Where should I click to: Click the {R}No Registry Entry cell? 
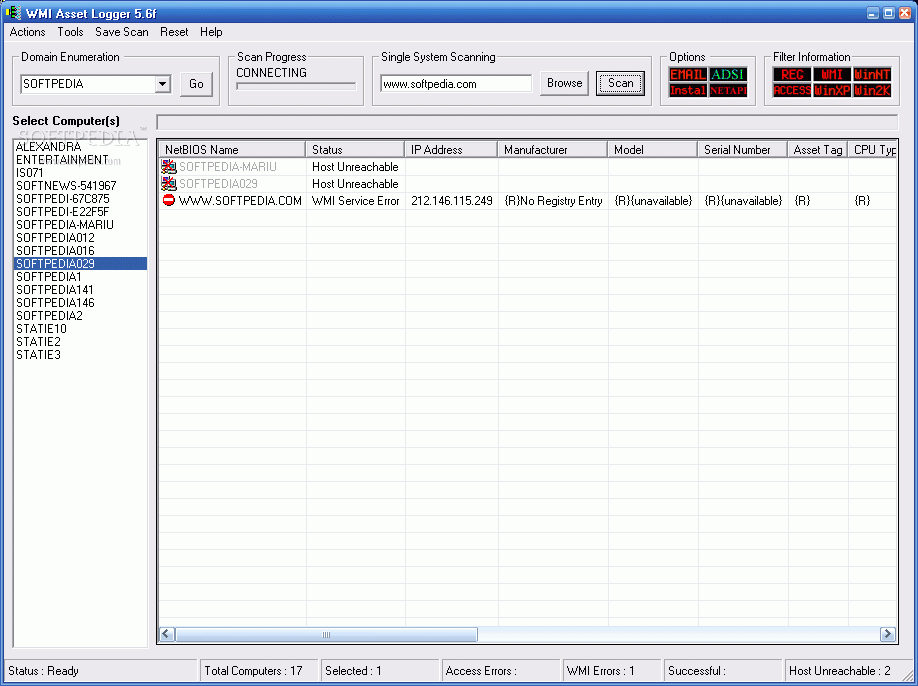(x=553, y=201)
